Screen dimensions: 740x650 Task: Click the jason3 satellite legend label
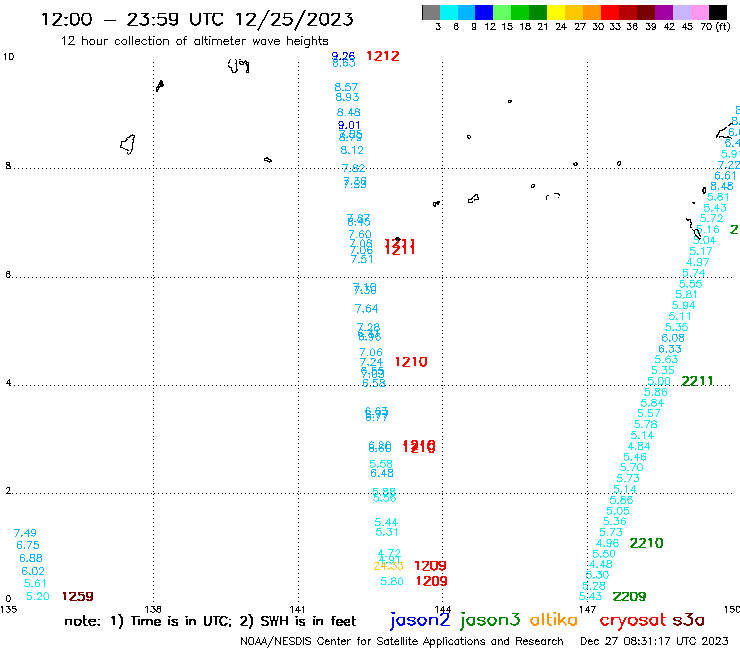coord(490,620)
